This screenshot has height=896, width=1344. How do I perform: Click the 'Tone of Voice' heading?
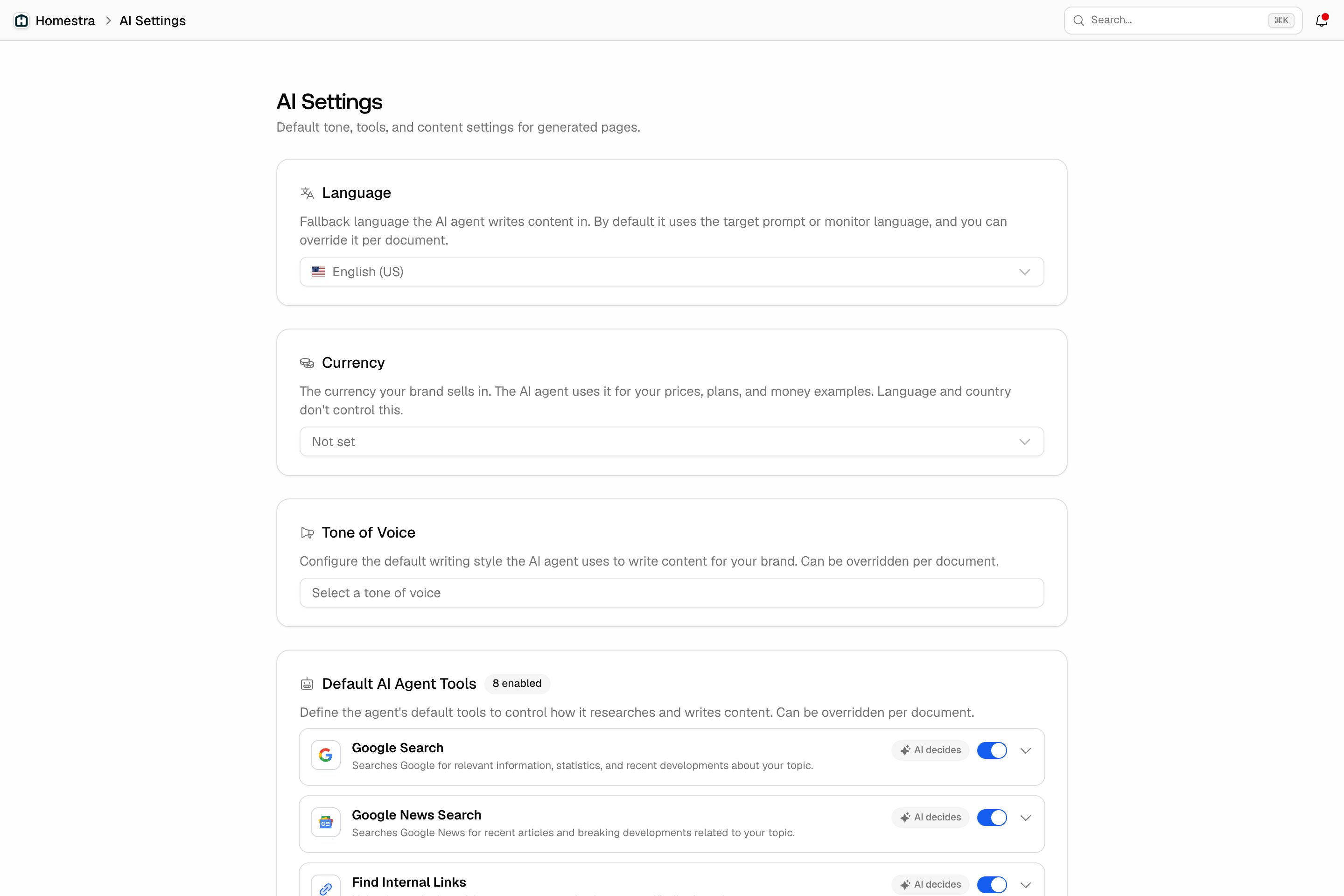[369, 532]
